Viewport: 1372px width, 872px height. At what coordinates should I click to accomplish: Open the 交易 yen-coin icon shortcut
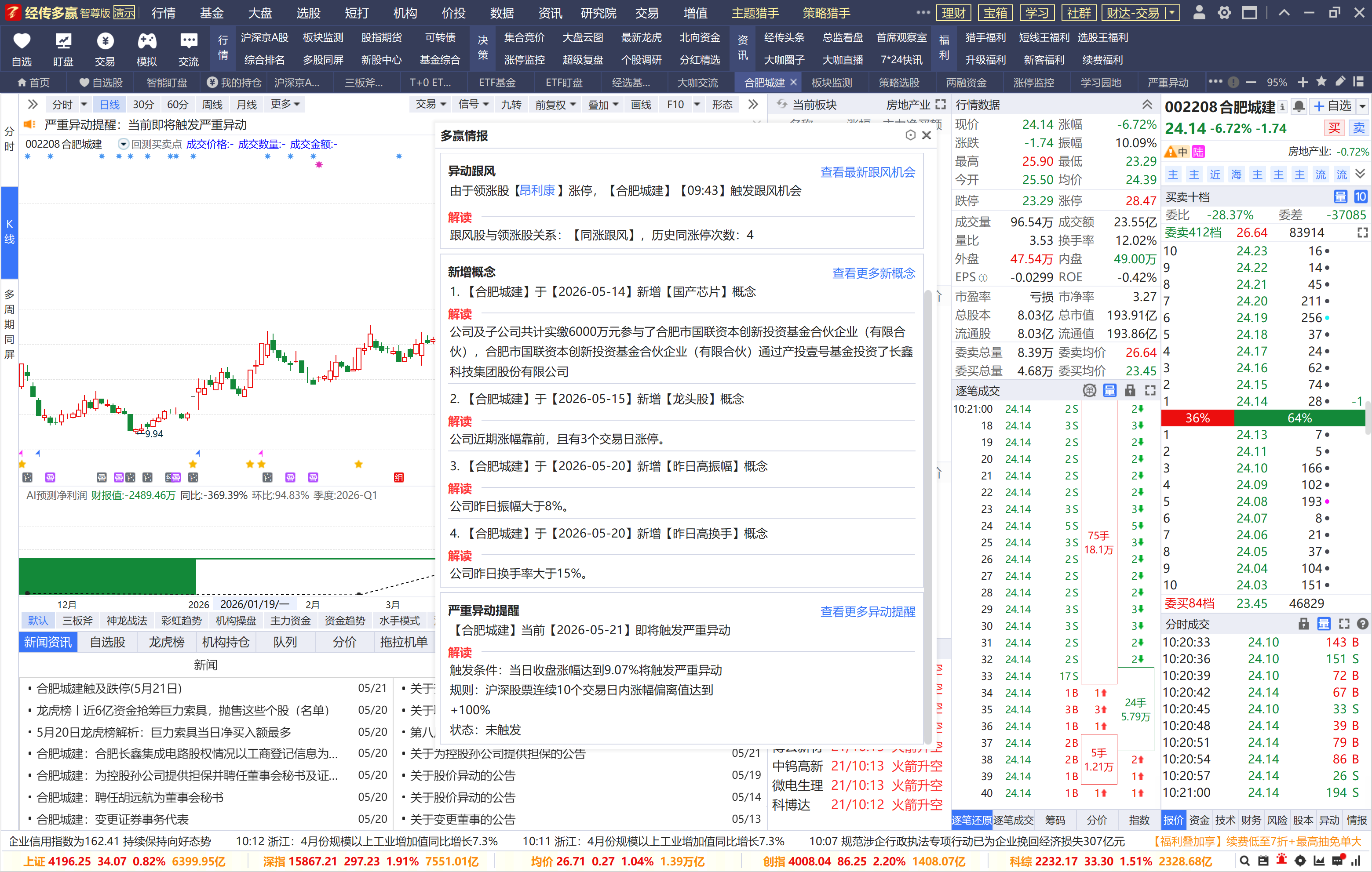pyautogui.click(x=105, y=49)
